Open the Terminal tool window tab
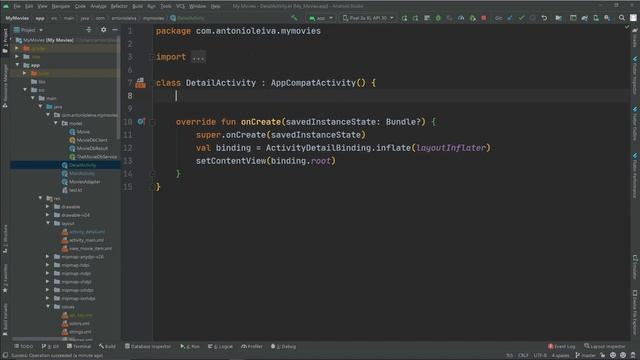 pyautogui.click(x=79, y=346)
